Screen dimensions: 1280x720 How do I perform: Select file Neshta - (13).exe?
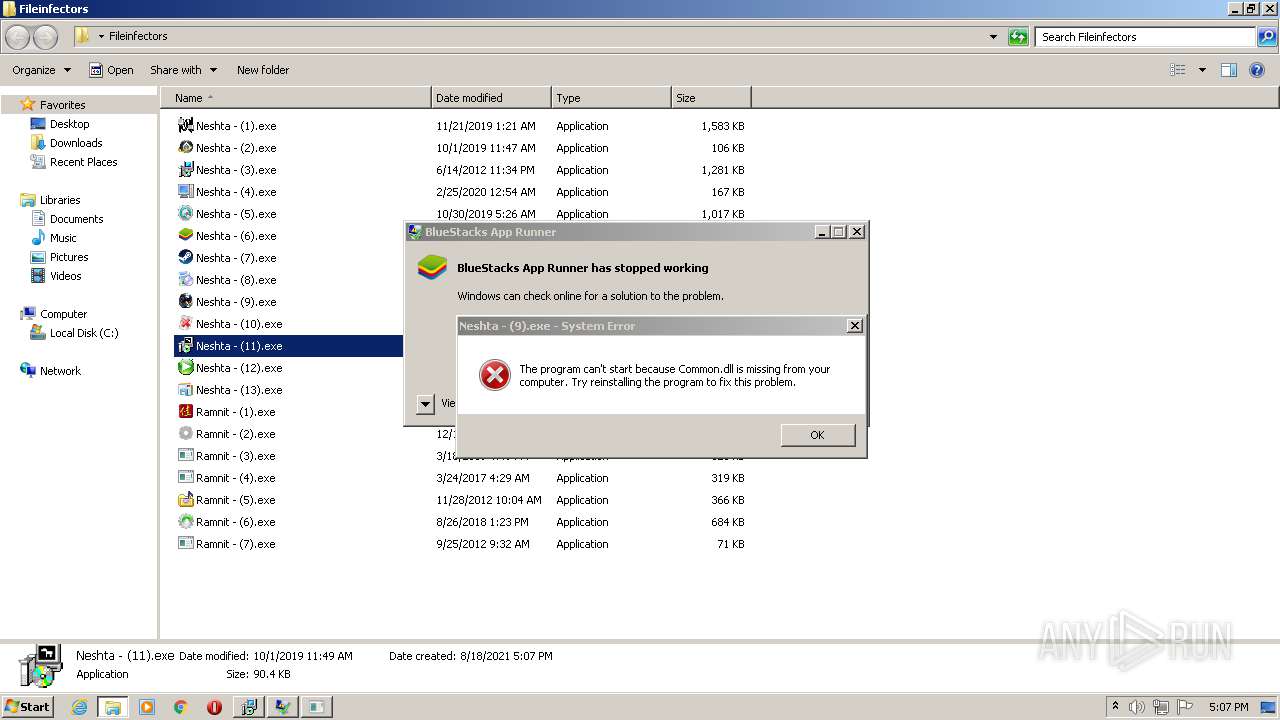click(x=239, y=390)
